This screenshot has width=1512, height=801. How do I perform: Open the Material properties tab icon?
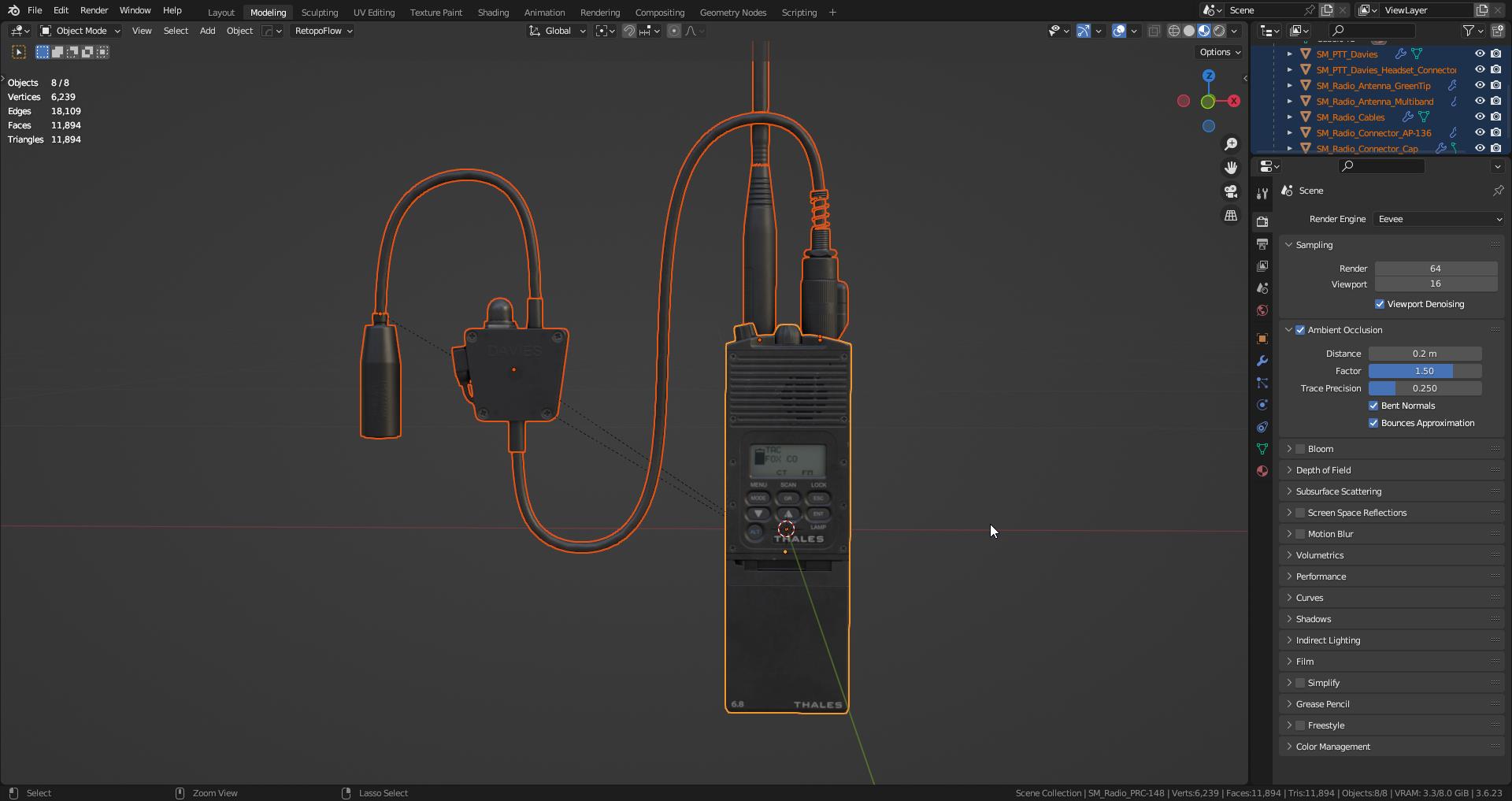click(1262, 471)
